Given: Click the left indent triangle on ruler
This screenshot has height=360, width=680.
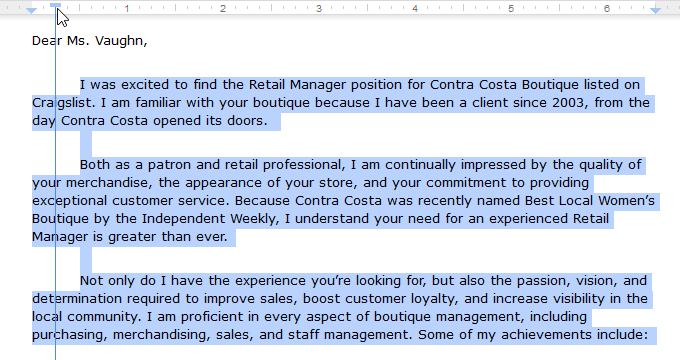Looking at the screenshot, I should 31,10.
